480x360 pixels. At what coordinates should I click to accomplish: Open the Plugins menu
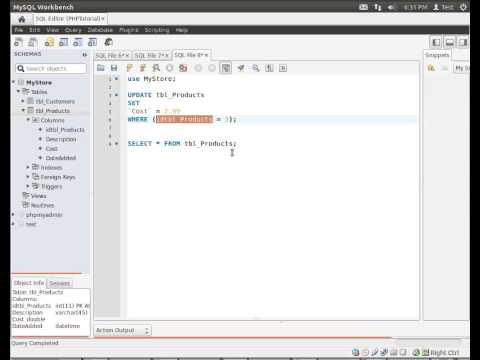tap(129, 30)
